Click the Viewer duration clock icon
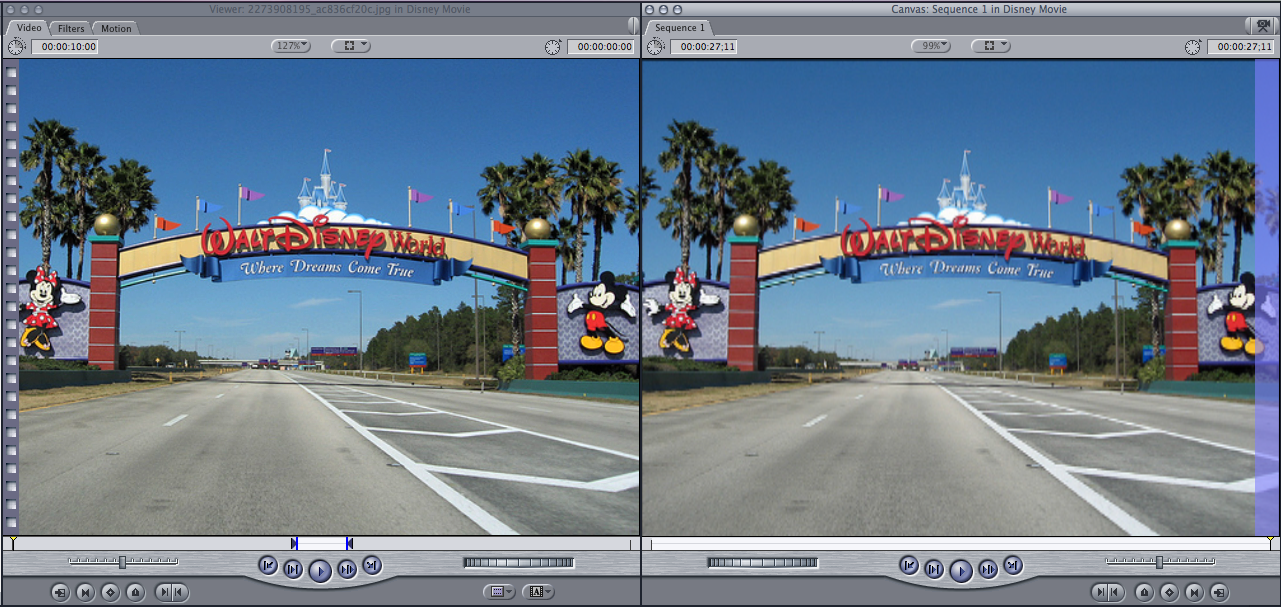 point(16,46)
